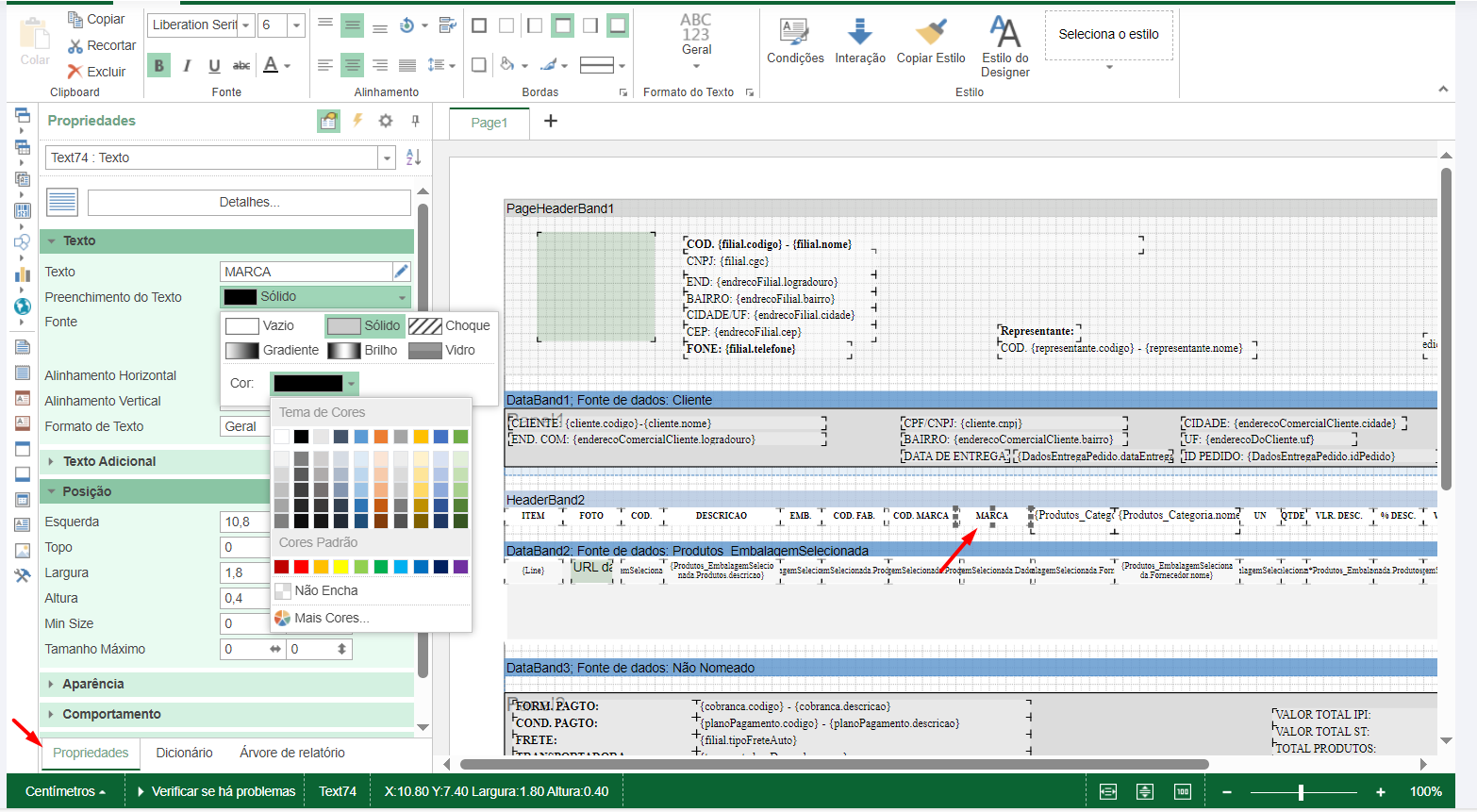The width and height of the screenshot is (1477, 812).
Task: Click the Excluir delete icon
Action: click(75, 72)
